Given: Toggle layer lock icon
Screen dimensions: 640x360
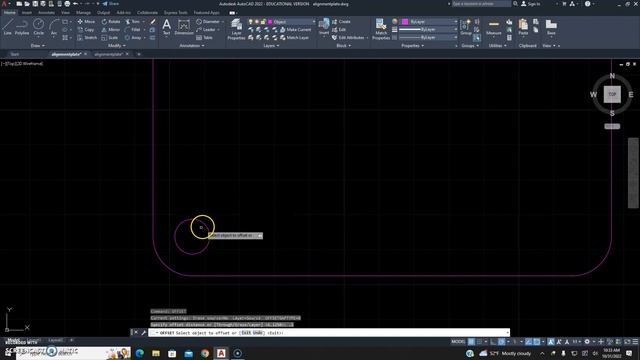Looking at the screenshot, I should point(263,22).
